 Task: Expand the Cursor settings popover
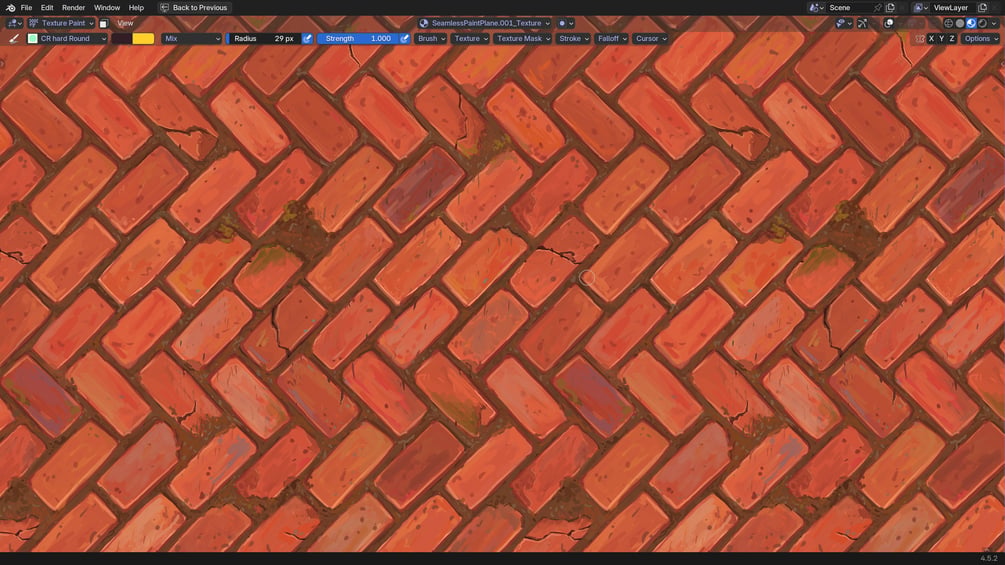coord(651,38)
